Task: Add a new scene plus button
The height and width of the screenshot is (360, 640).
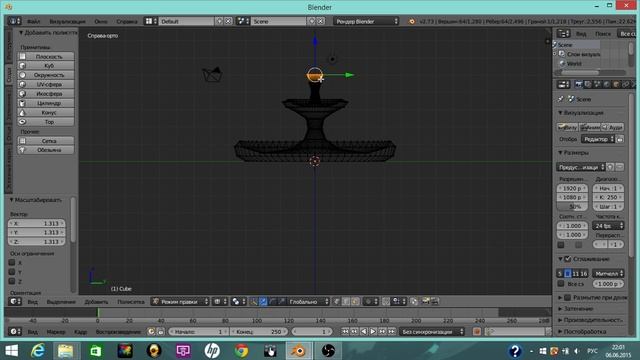Action: pos(312,21)
